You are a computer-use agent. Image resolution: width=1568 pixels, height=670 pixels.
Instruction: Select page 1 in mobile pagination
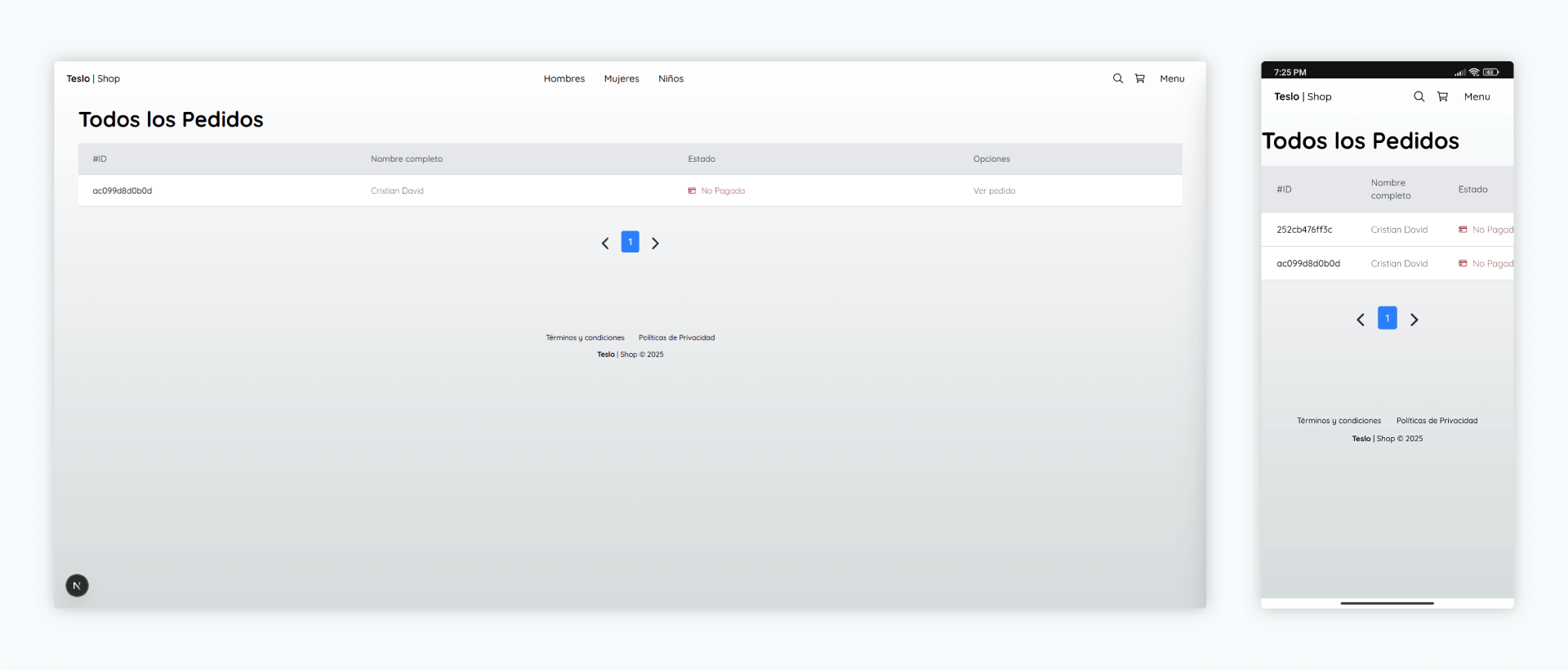tap(1387, 318)
